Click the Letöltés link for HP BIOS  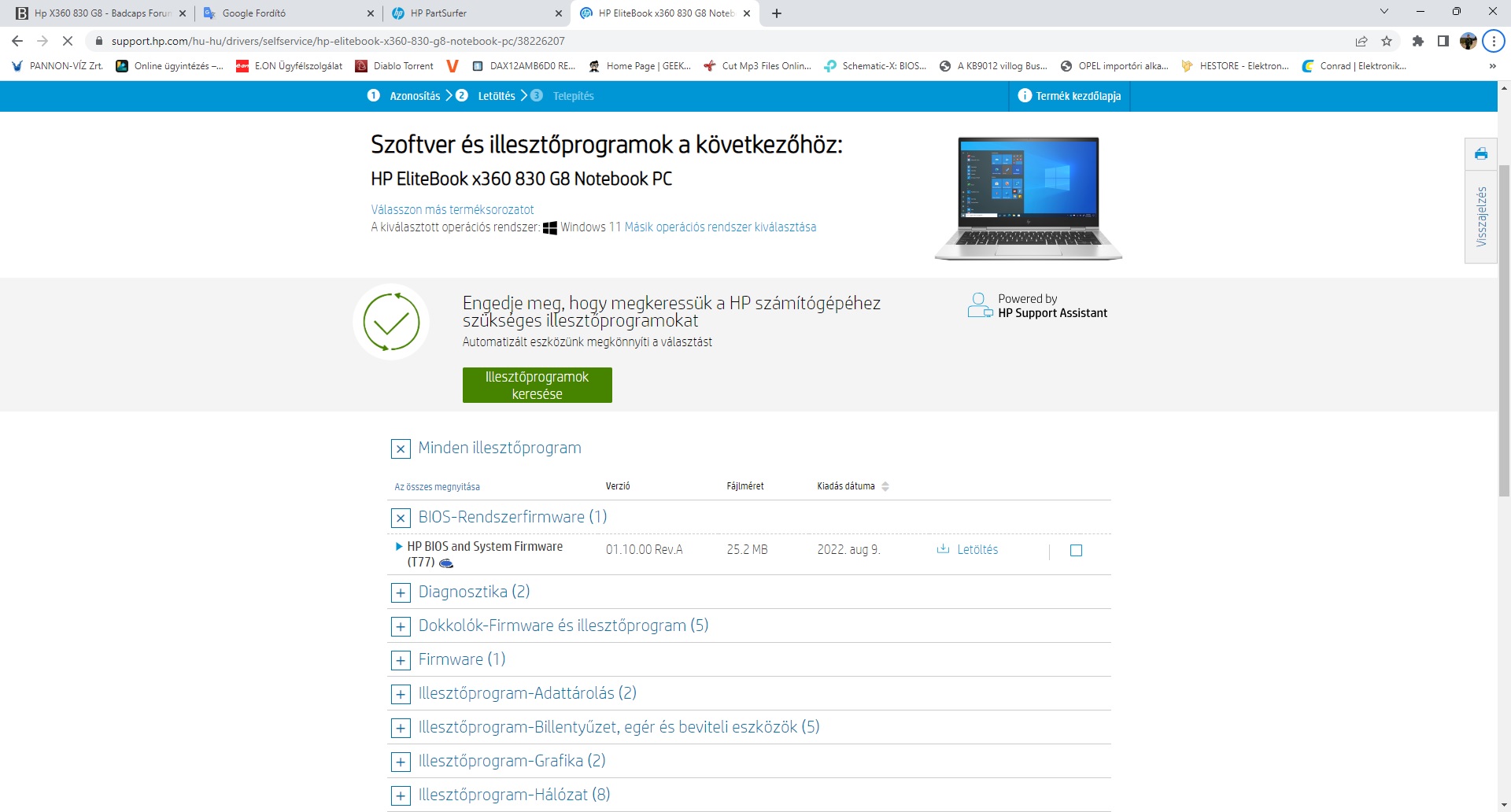pos(977,550)
